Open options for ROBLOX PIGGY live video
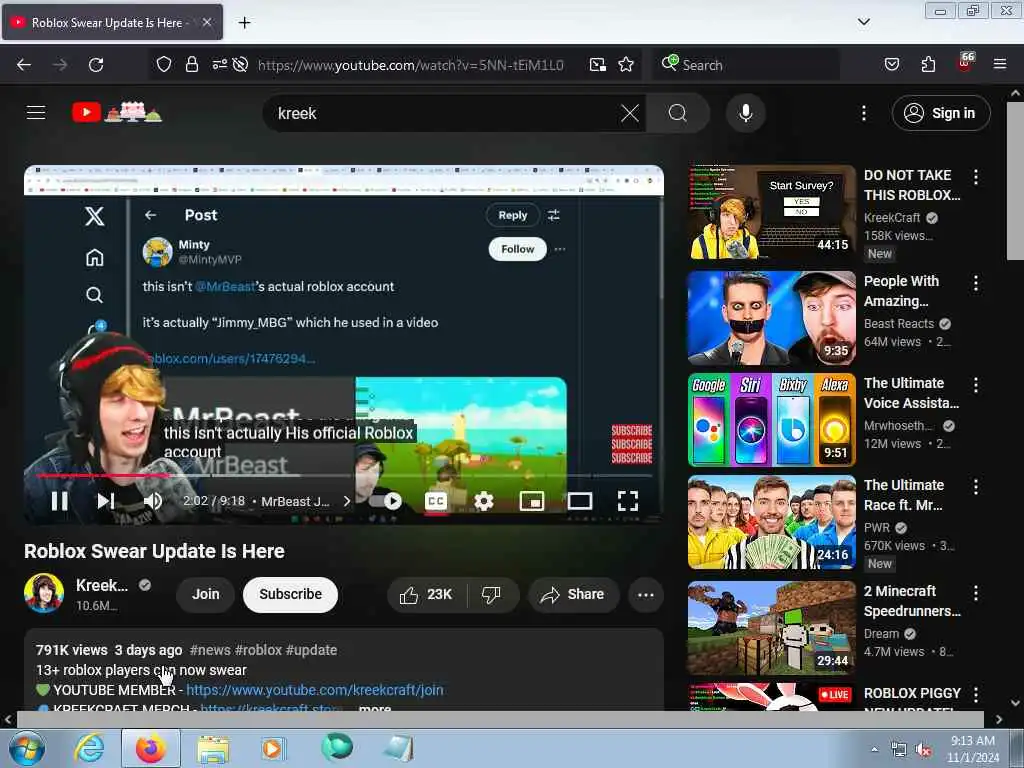This screenshot has width=1024, height=768. click(x=975, y=694)
